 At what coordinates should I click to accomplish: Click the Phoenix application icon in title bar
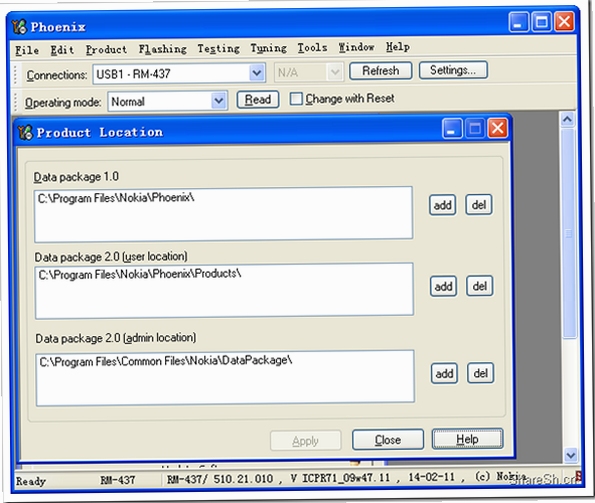19,27
